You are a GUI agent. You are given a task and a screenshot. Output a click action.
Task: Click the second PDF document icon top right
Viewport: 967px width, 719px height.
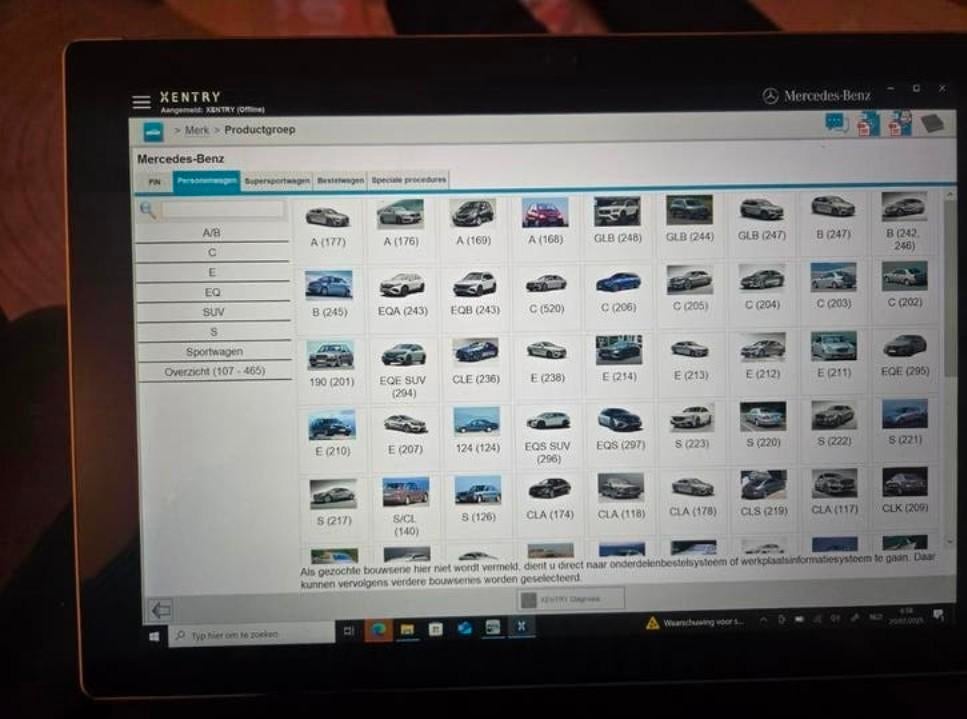pyautogui.click(x=897, y=122)
